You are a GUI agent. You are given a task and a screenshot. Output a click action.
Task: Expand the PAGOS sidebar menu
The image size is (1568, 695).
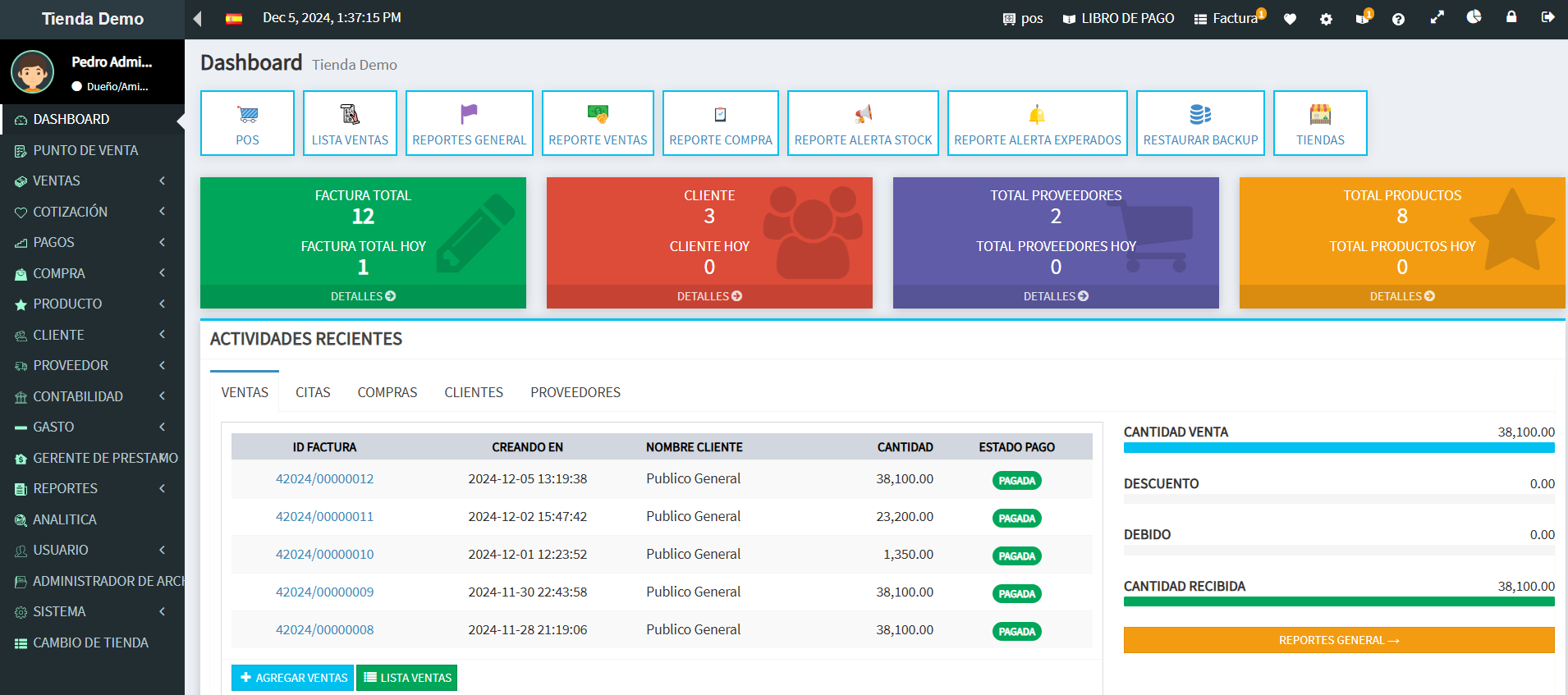92,242
